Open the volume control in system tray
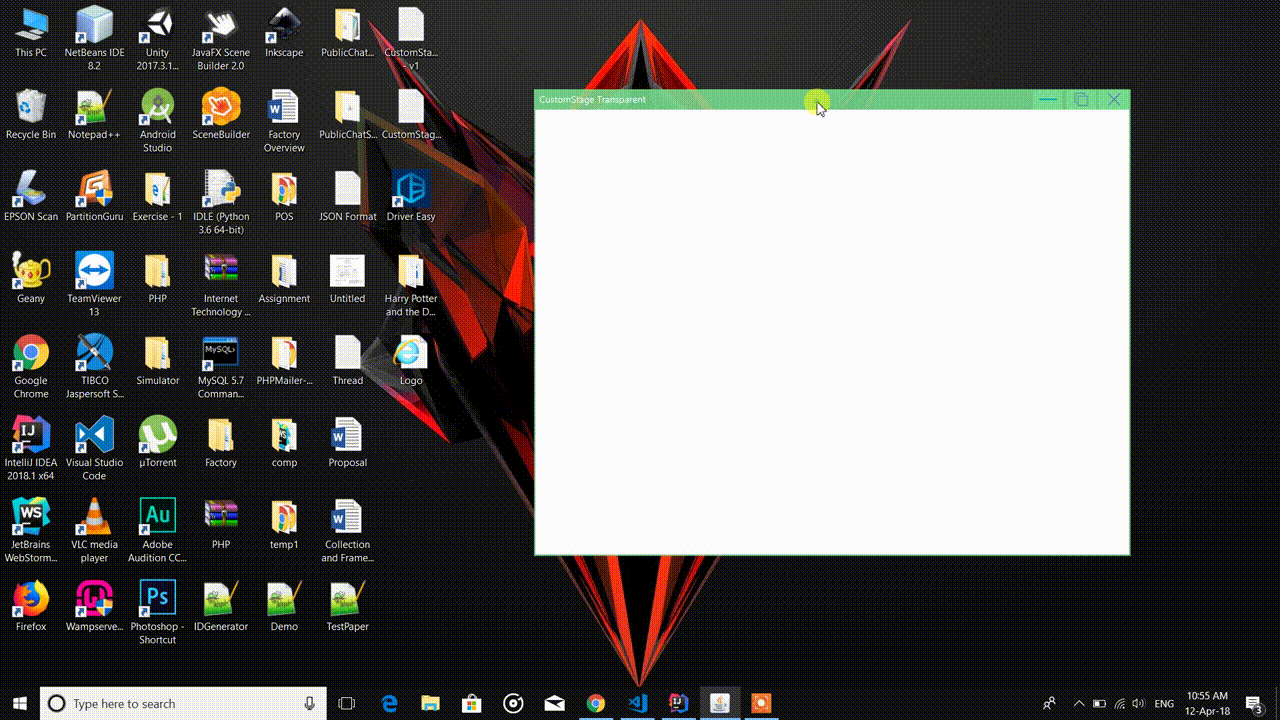1280x720 pixels. point(1140,704)
